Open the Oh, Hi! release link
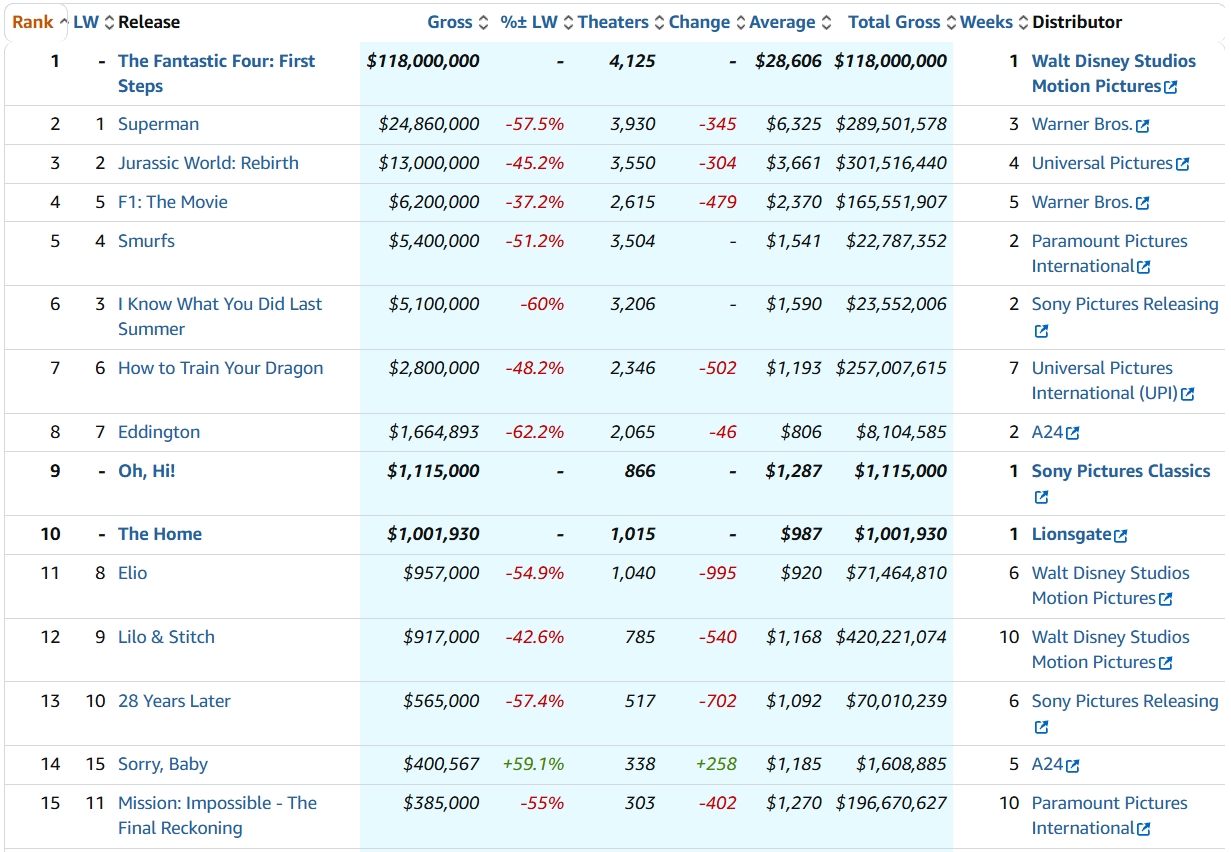1231x852 pixels. pyautogui.click(x=146, y=471)
